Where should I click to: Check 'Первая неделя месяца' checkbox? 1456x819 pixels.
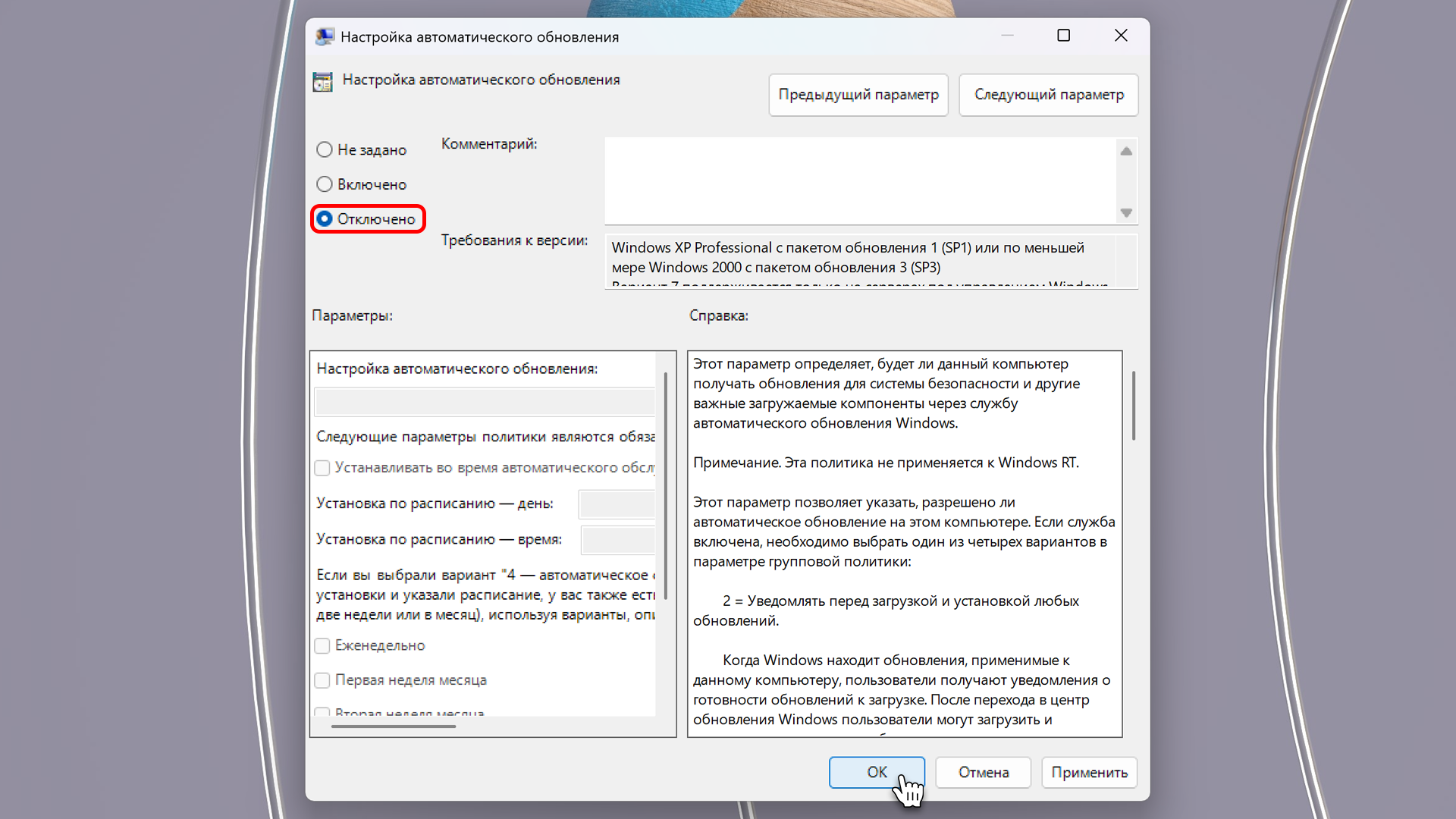coord(322,680)
